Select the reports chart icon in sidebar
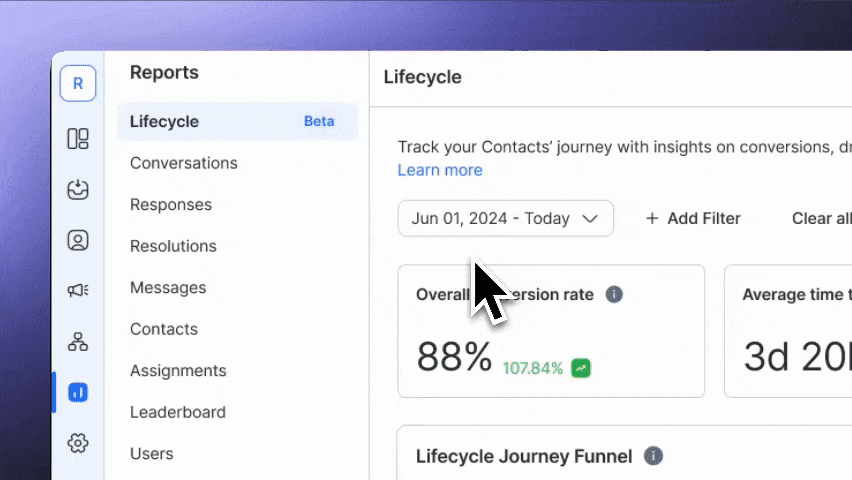852x480 pixels. (x=78, y=393)
